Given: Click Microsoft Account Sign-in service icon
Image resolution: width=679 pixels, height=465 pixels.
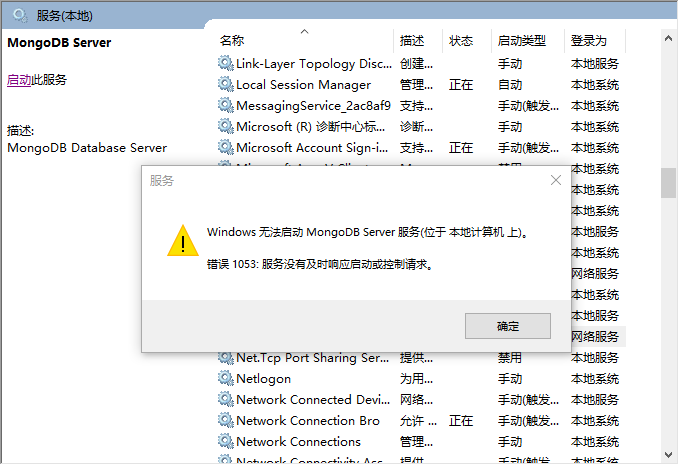Looking at the screenshot, I should pos(226,147).
